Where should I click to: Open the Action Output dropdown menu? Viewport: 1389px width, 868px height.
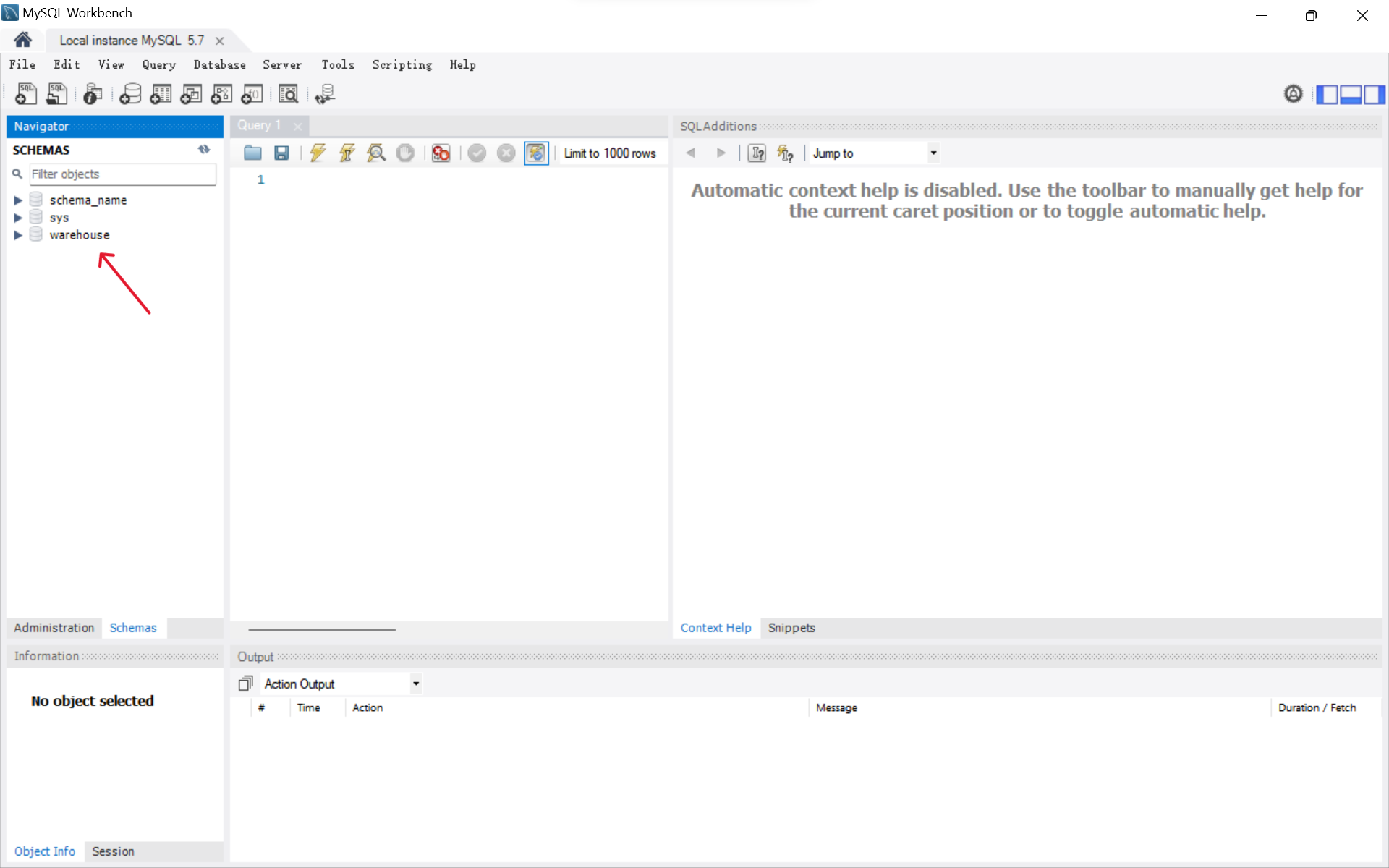(417, 683)
